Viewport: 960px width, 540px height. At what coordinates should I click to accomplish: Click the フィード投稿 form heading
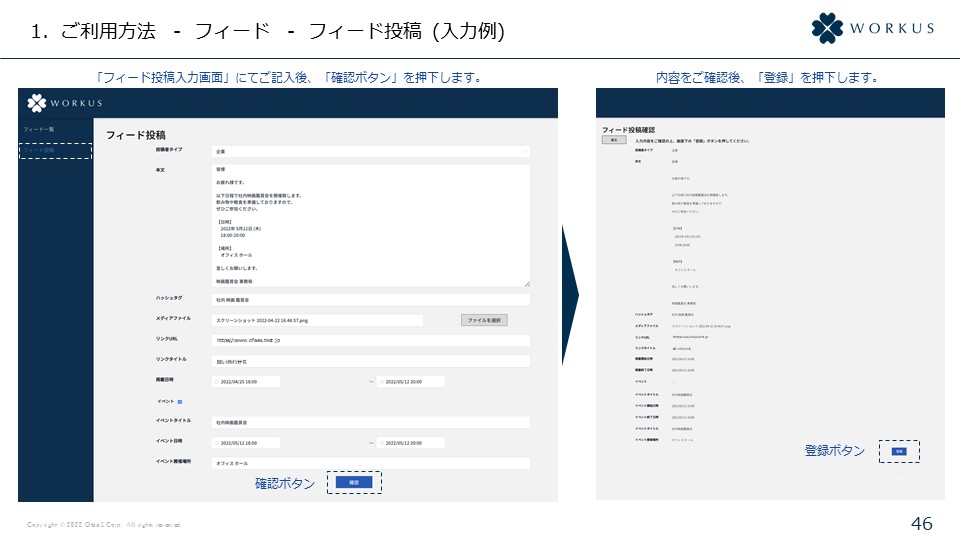[x=136, y=135]
